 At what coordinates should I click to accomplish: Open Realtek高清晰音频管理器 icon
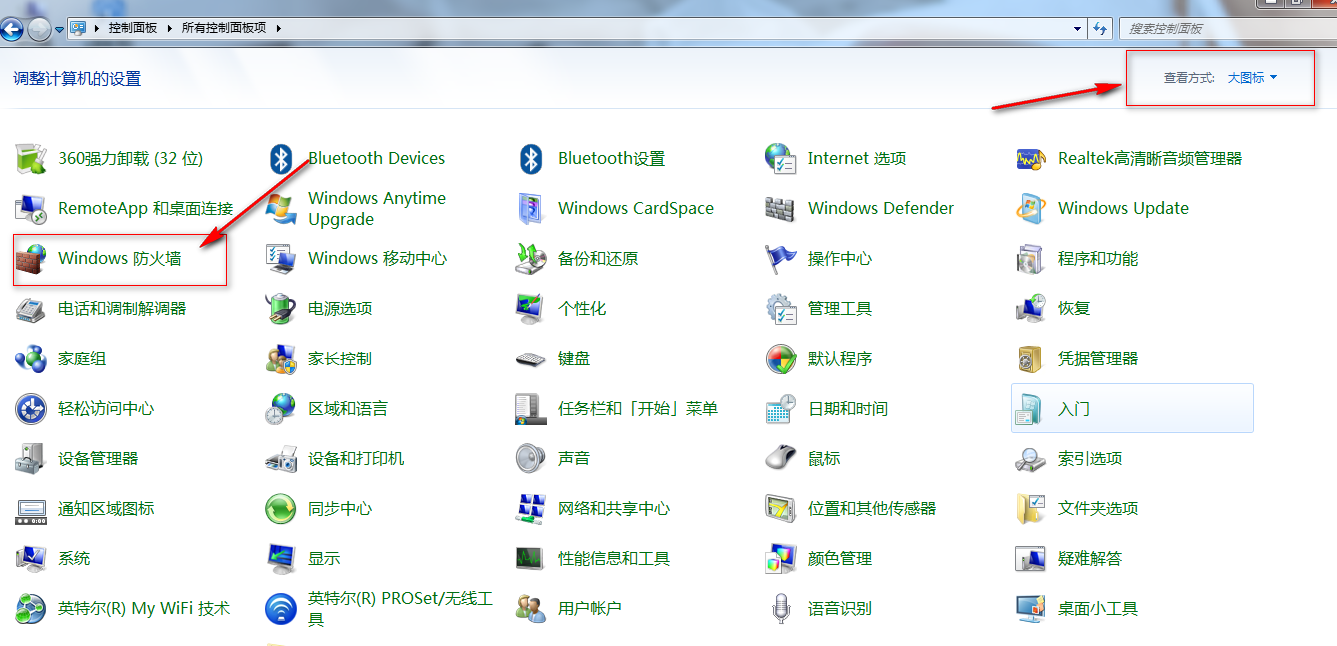click(x=1031, y=158)
